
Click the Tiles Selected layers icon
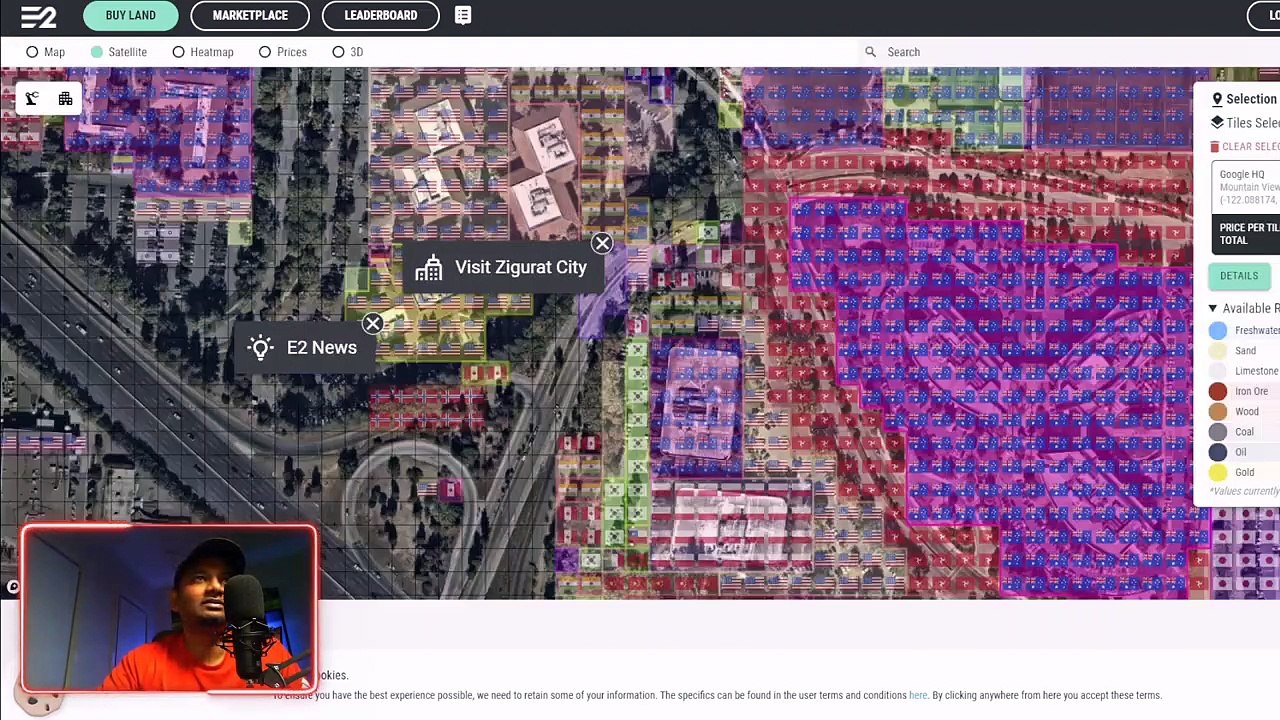(1217, 122)
